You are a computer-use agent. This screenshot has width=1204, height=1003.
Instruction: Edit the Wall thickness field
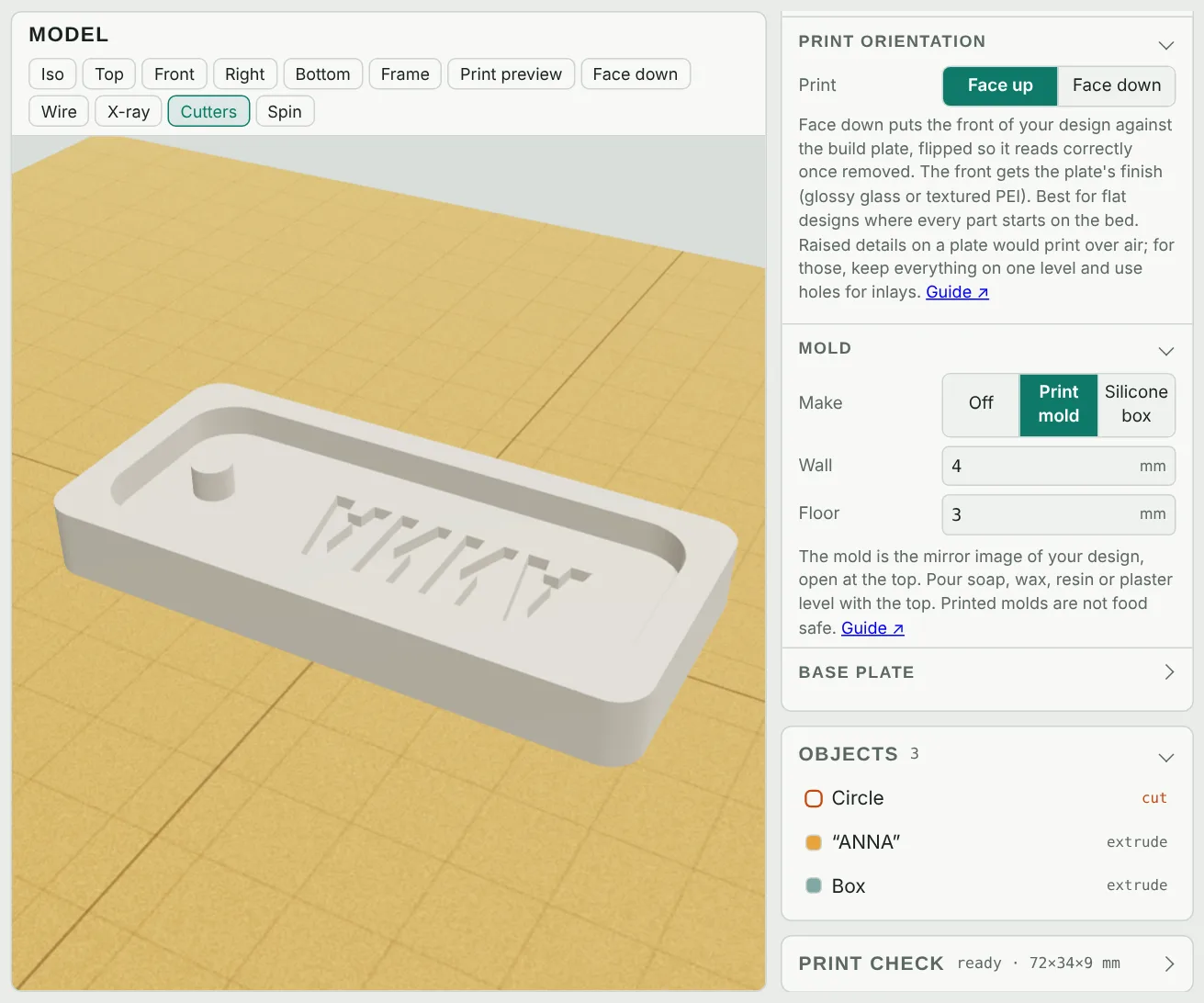pos(1059,466)
